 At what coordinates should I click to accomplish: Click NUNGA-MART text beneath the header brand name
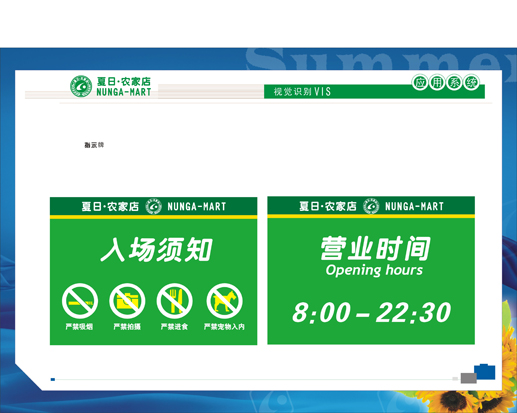[x=124, y=92]
